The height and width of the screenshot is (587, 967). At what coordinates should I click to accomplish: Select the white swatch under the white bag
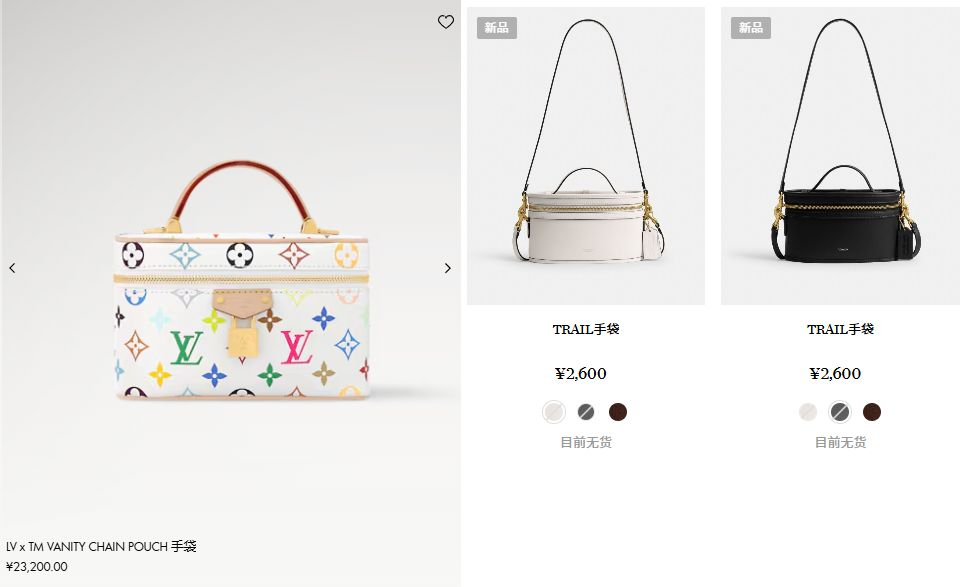554,412
